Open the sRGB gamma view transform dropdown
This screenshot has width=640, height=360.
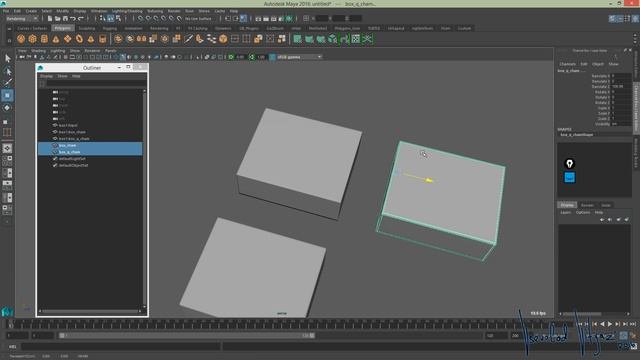click(x=299, y=57)
